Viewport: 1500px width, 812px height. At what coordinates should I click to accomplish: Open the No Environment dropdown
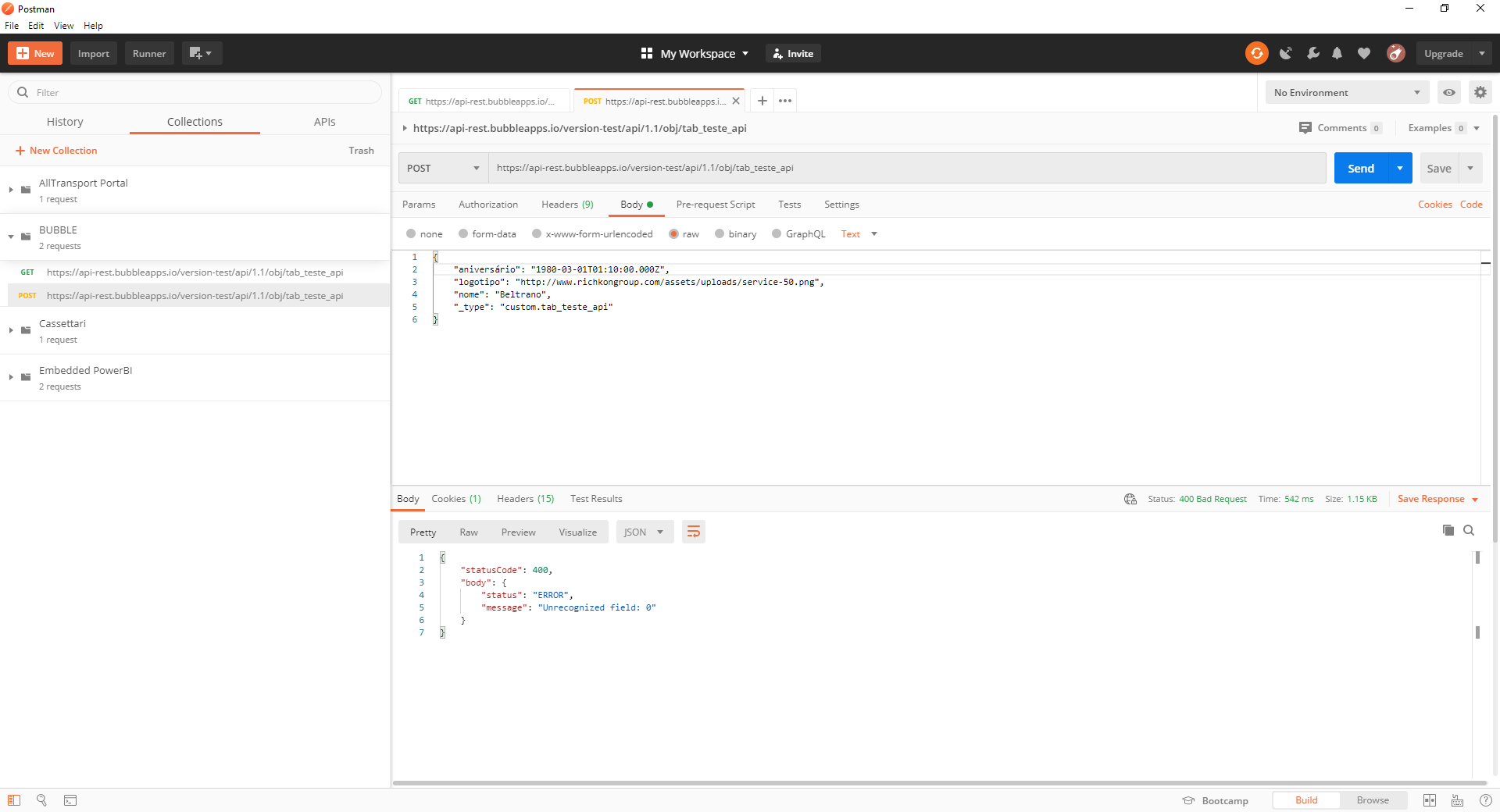(x=1347, y=92)
